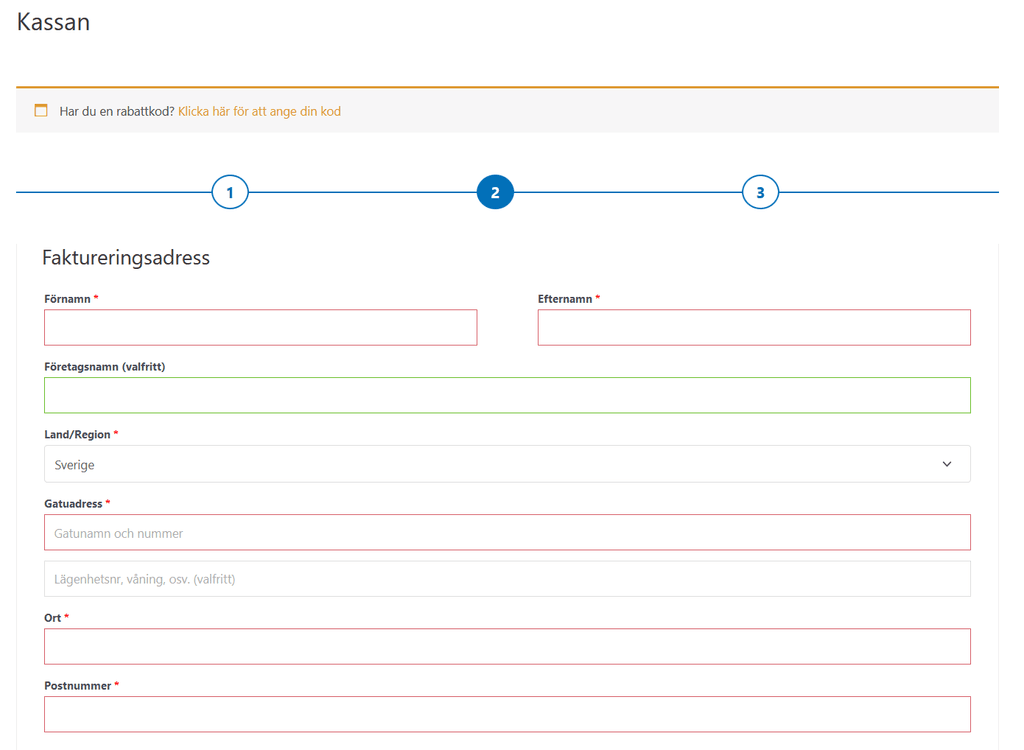Click inside the Ort input box
Screen dimensions: 1024x750
(507, 647)
